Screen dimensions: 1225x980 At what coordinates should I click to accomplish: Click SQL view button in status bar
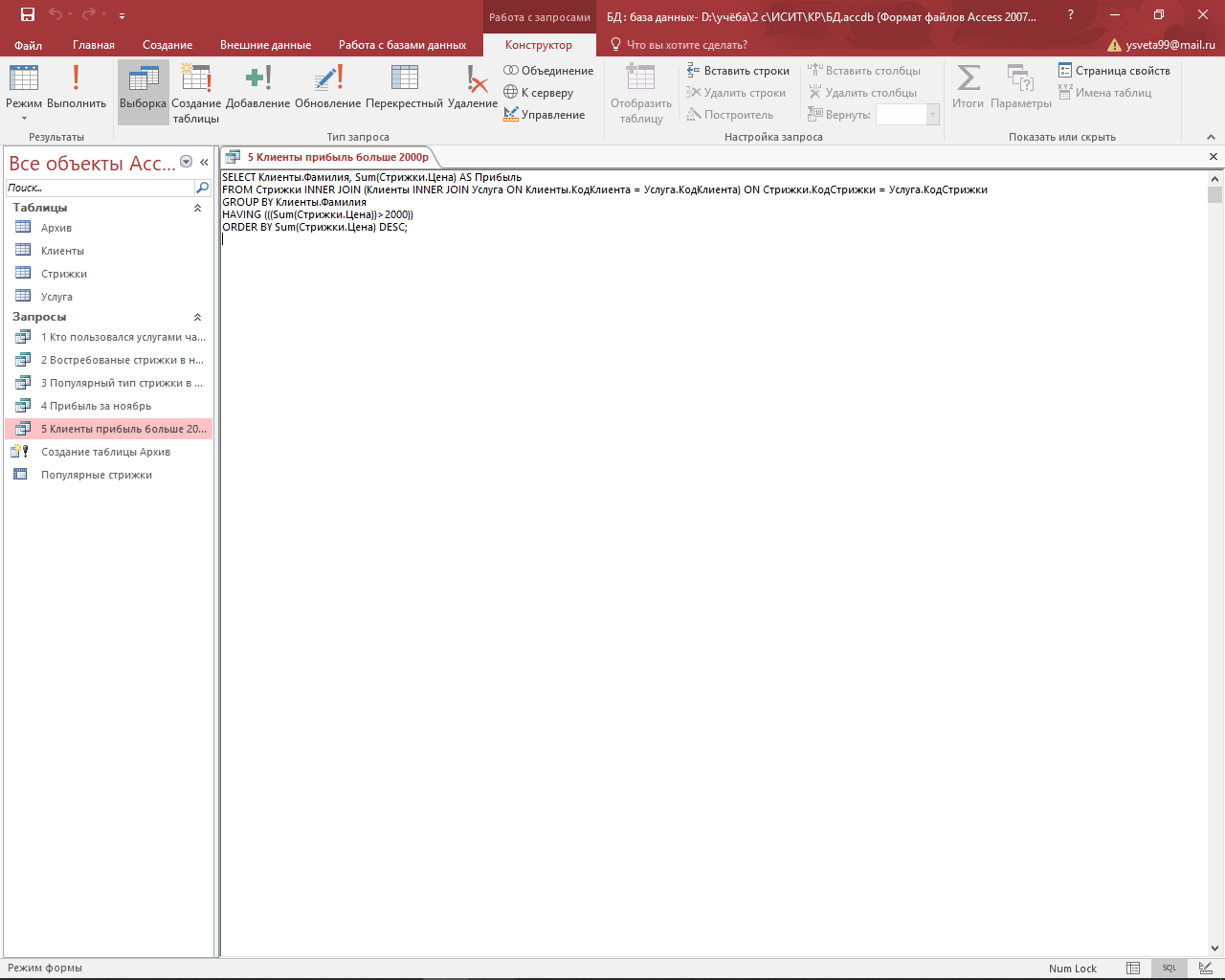[x=1169, y=969]
